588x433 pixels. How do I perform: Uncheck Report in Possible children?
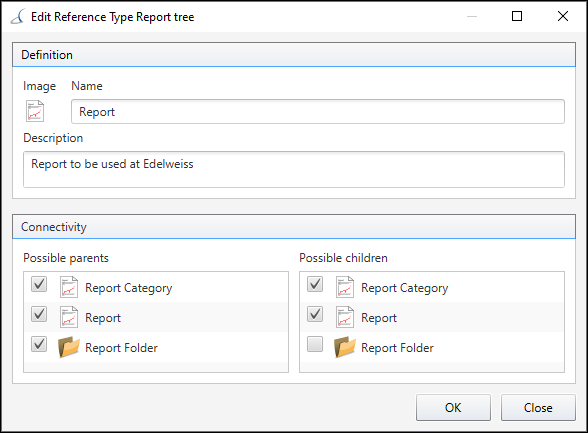315,314
